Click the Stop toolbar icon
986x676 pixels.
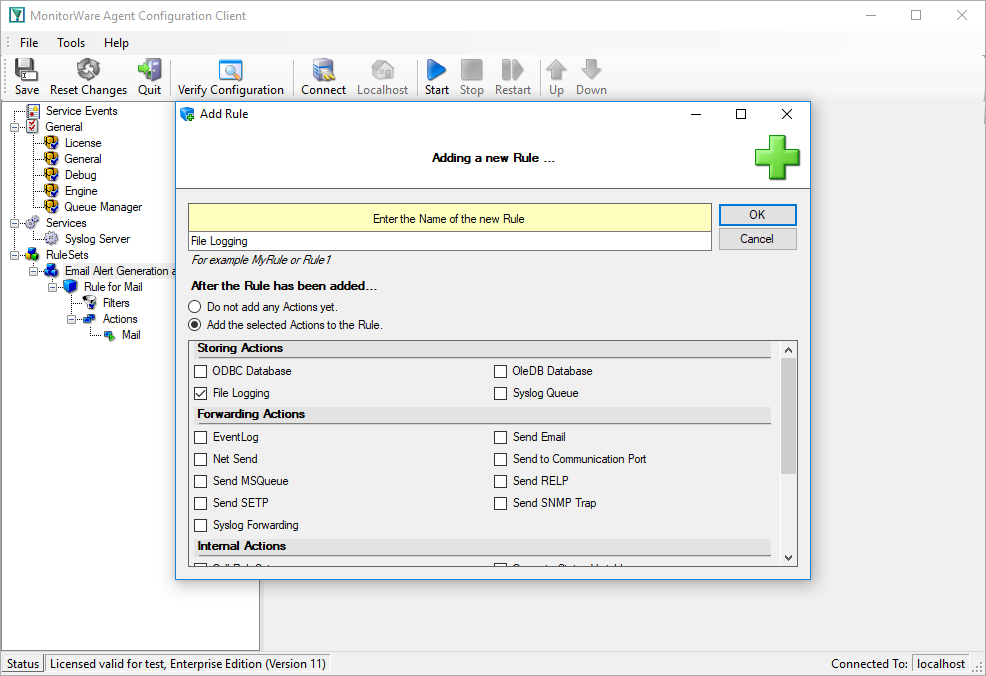pyautogui.click(x=472, y=70)
